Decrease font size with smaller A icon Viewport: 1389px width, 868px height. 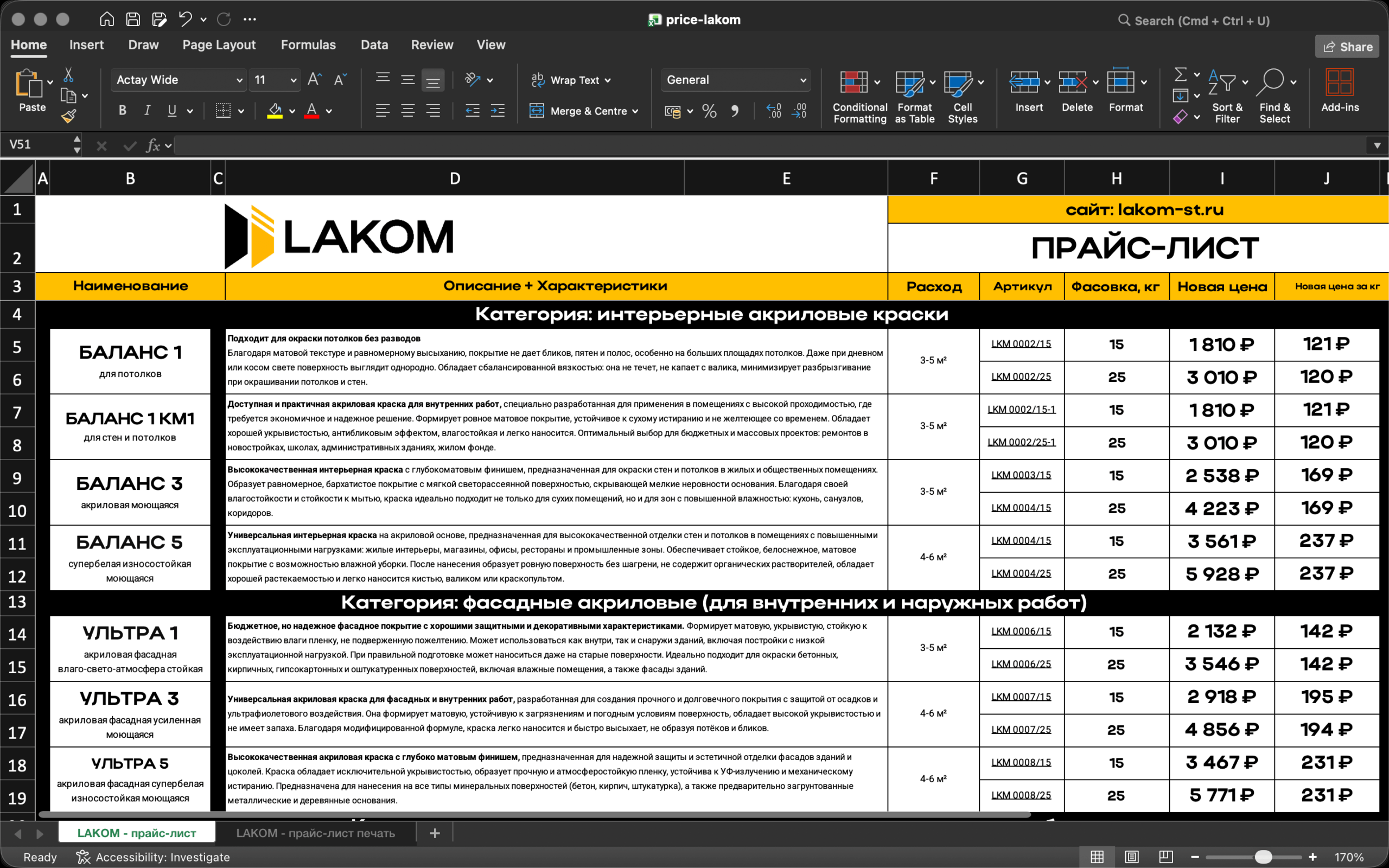[x=340, y=80]
